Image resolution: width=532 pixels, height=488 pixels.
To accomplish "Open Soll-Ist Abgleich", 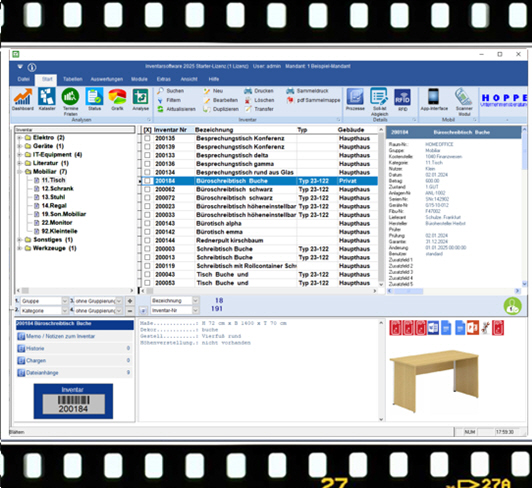I will (379, 101).
